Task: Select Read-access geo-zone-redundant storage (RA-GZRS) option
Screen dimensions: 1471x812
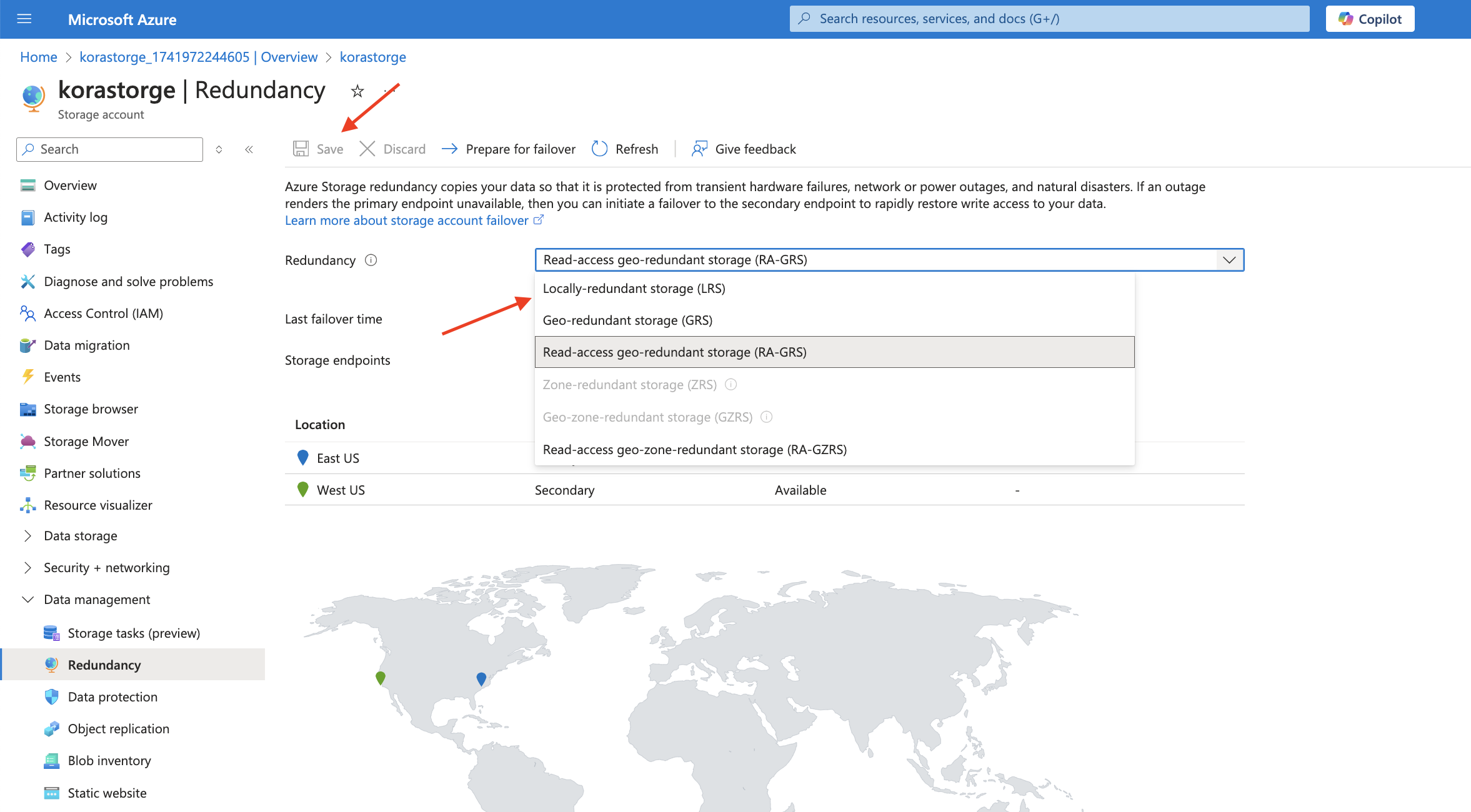Action: (834, 450)
